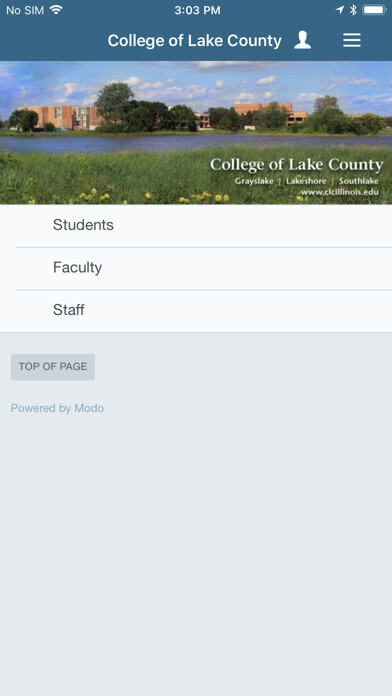Screen dimensions: 392x696
Task: Tap the www.clcillinois.edu text in banner
Action: tap(340, 193)
